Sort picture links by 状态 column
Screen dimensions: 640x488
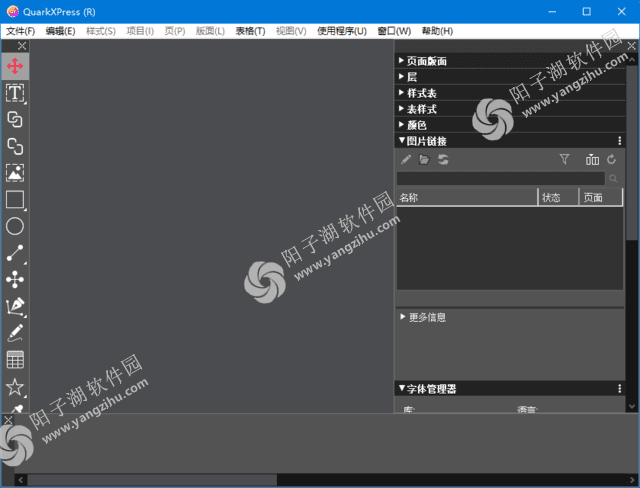coord(559,197)
